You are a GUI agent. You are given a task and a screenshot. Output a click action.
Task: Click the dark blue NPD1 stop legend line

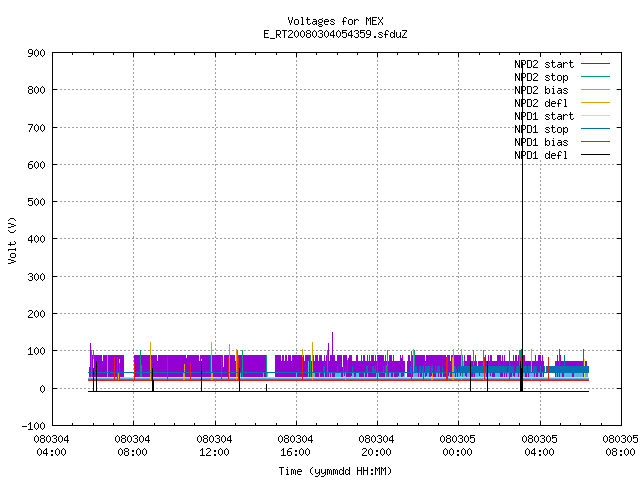[x=596, y=129]
